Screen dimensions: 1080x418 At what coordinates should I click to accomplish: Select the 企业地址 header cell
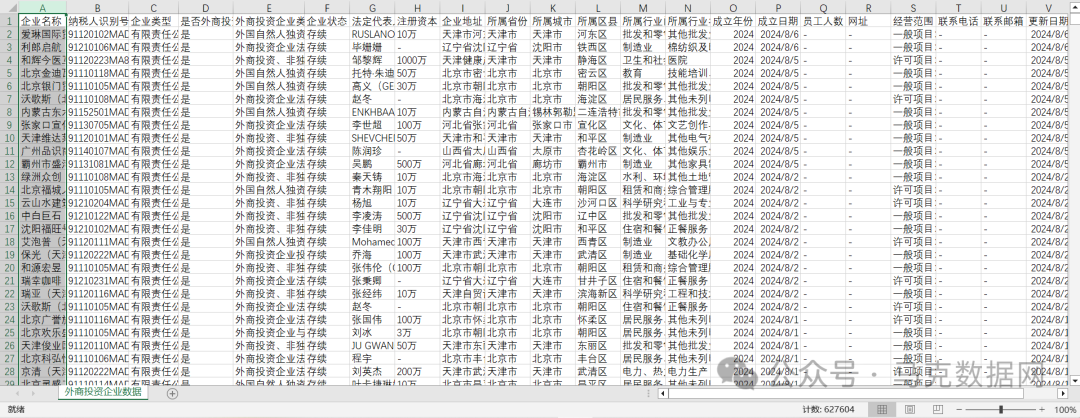coord(462,21)
